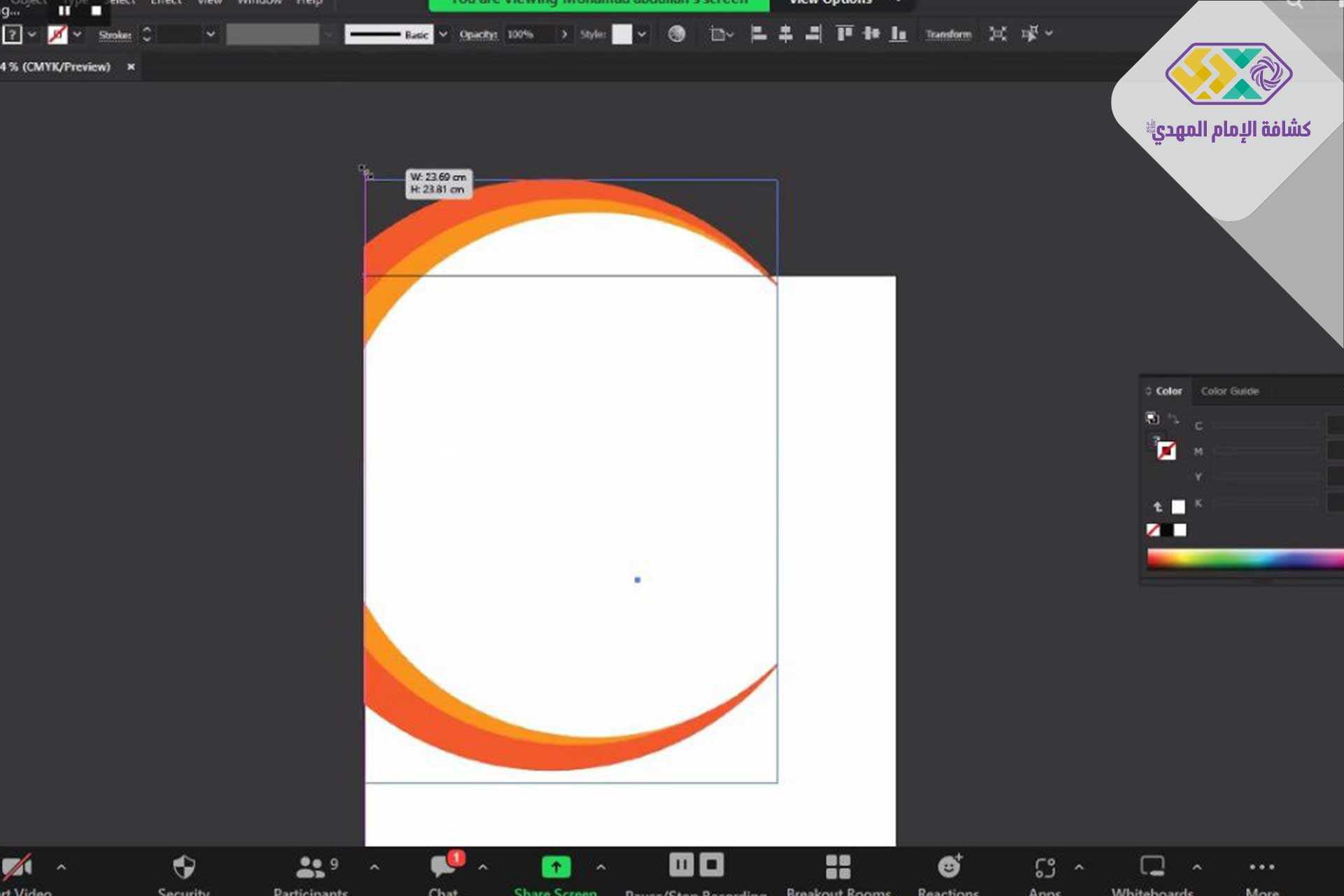Pick a color from the spectrum bar

[1246, 559]
